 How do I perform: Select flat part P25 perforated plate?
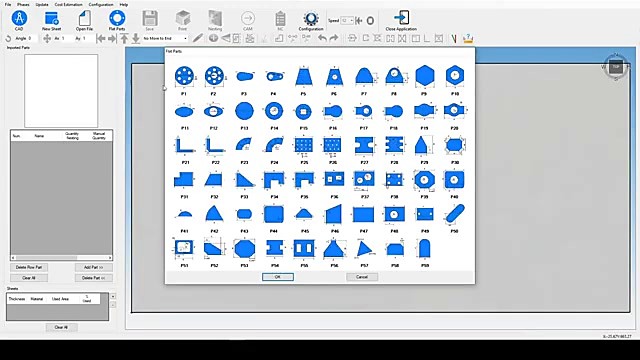click(x=304, y=145)
